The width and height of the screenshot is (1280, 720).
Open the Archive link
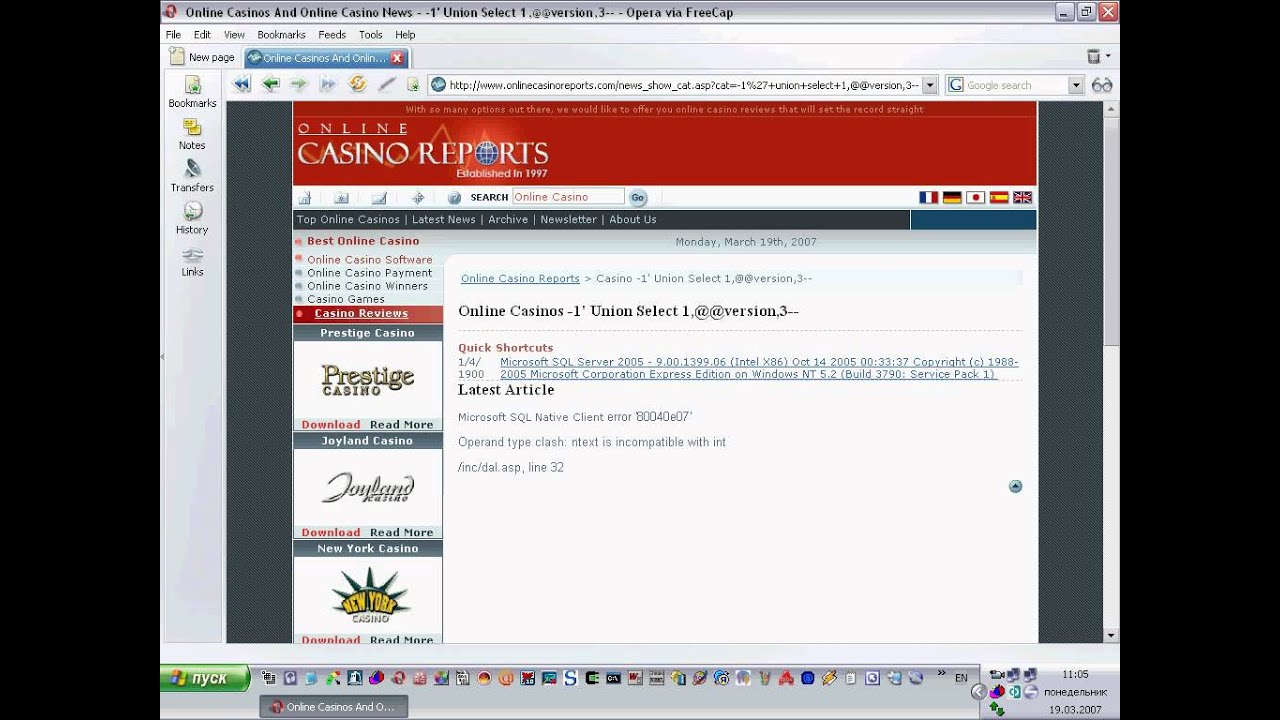508,219
